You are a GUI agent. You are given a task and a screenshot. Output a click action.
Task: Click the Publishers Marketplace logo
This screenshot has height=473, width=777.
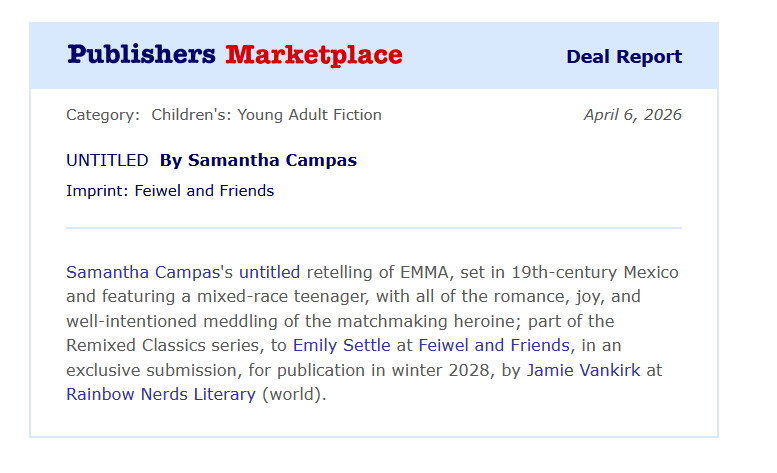point(235,55)
